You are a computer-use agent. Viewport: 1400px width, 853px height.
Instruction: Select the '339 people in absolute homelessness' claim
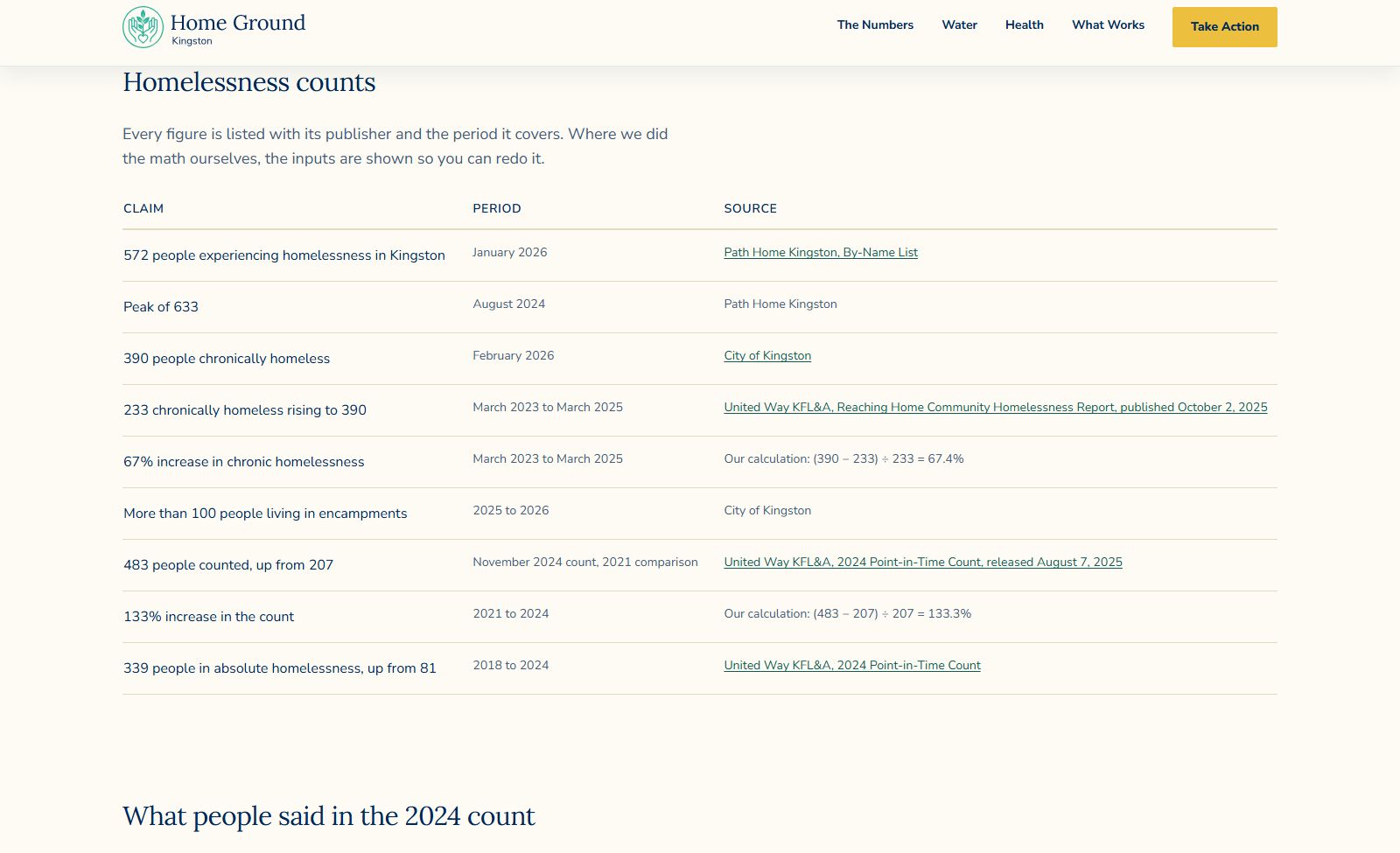(x=280, y=668)
